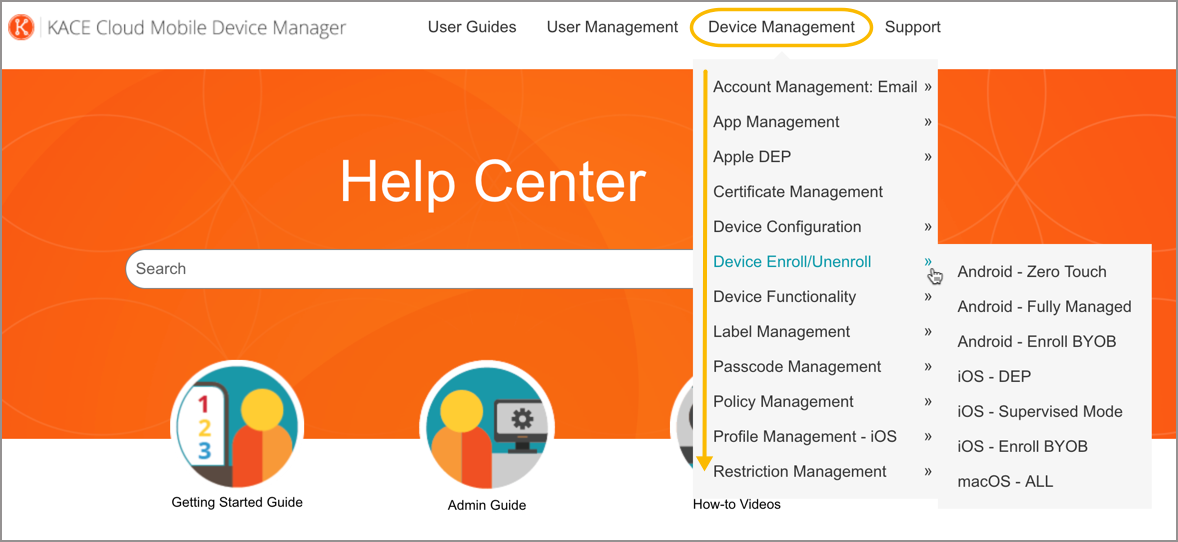Image resolution: width=1178 pixels, height=542 pixels.
Task: Expand the App Management submenu
Action: pos(776,122)
